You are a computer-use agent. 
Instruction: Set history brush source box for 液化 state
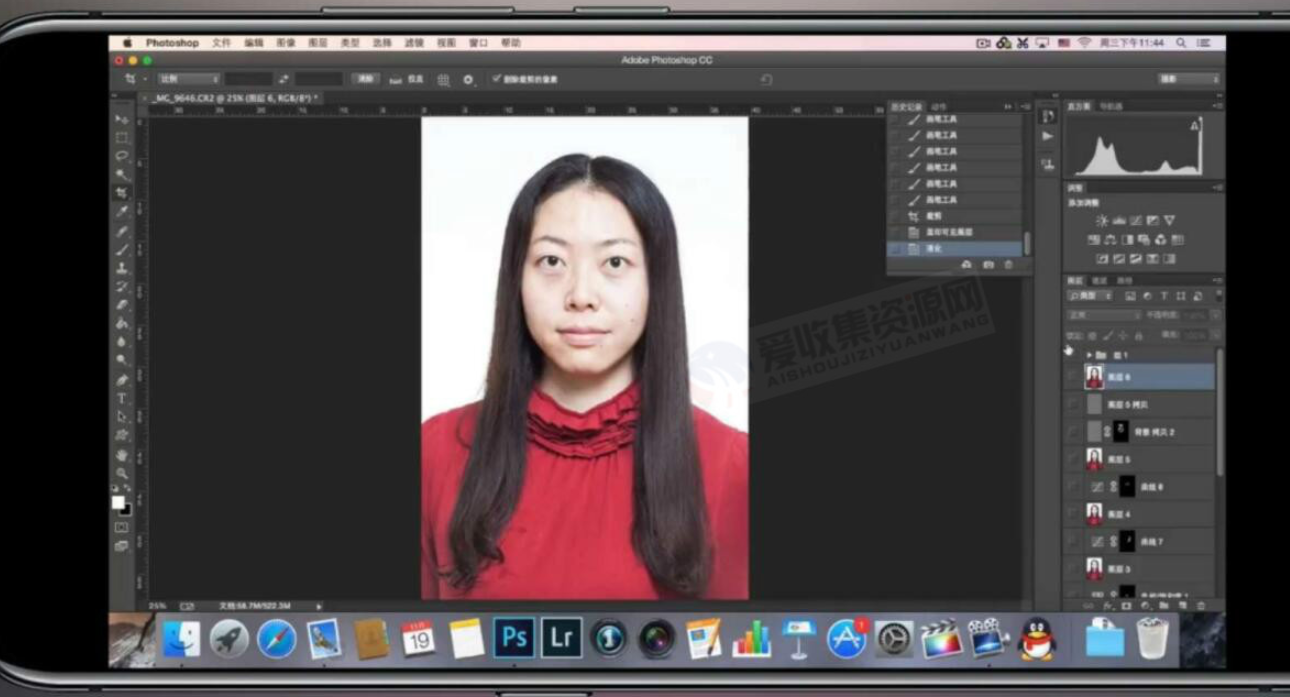pyautogui.click(x=895, y=248)
